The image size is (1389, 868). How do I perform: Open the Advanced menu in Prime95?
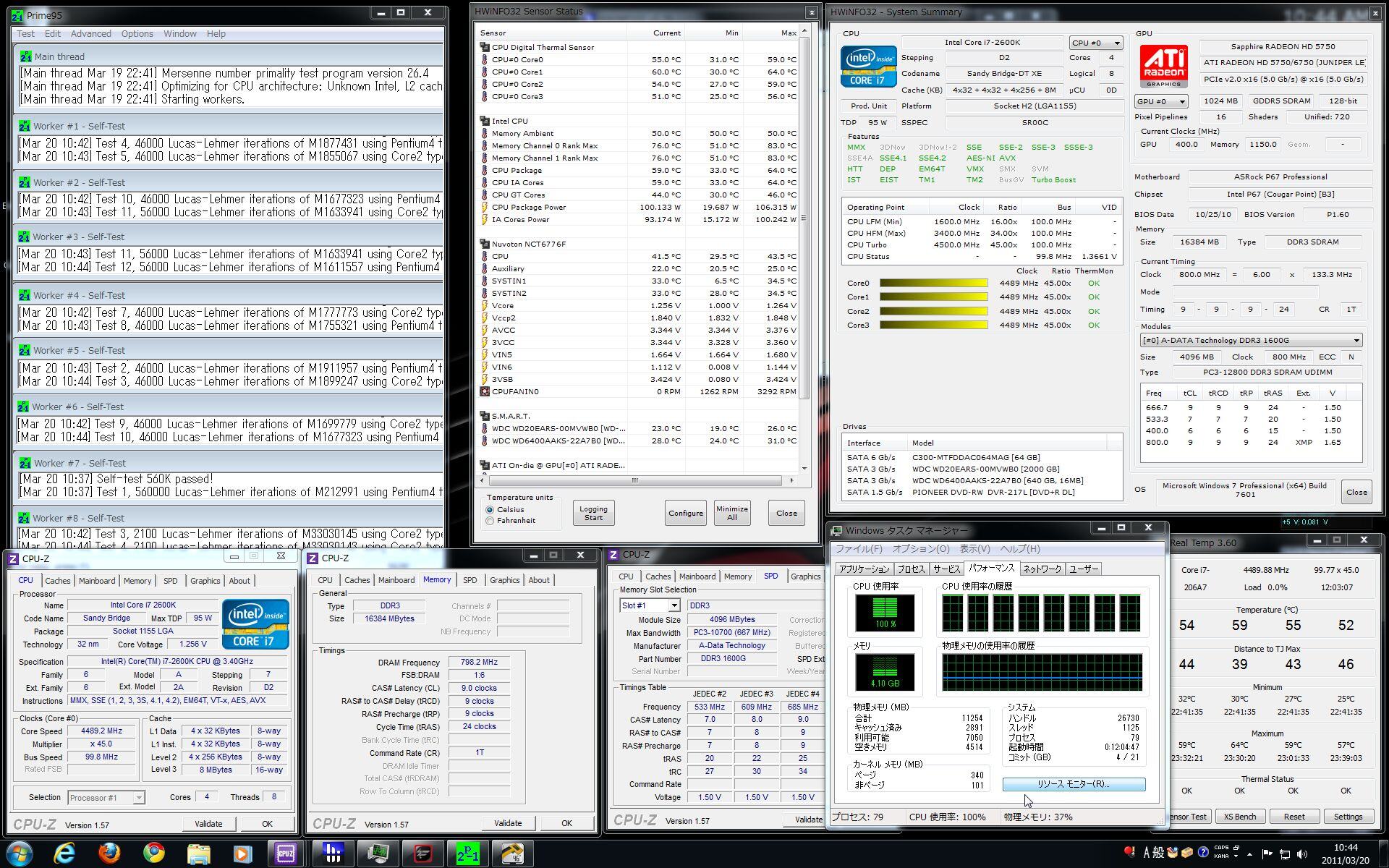(x=90, y=33)
